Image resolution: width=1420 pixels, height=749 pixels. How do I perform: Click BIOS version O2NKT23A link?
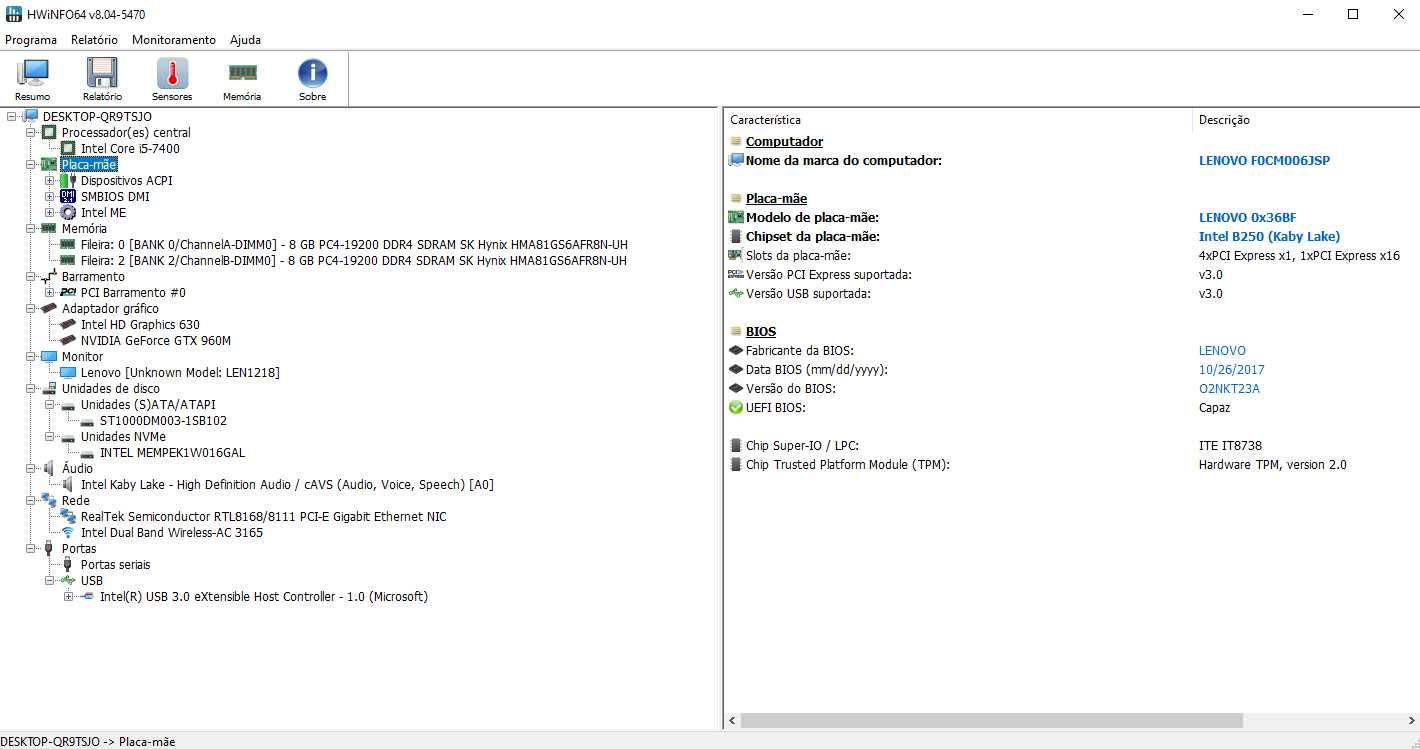click(1229, 389)
